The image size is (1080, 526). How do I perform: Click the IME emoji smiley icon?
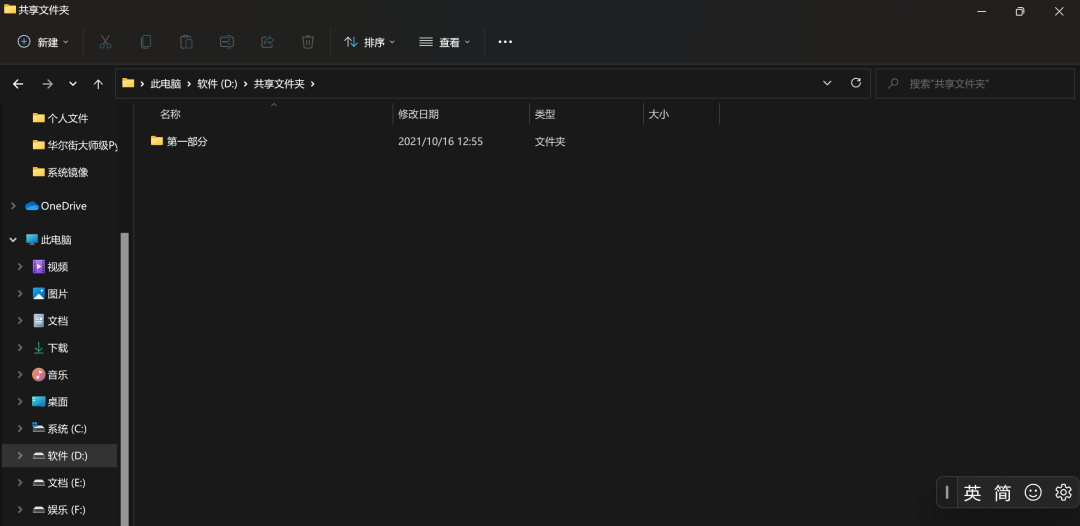click(x=1033, y=493)
